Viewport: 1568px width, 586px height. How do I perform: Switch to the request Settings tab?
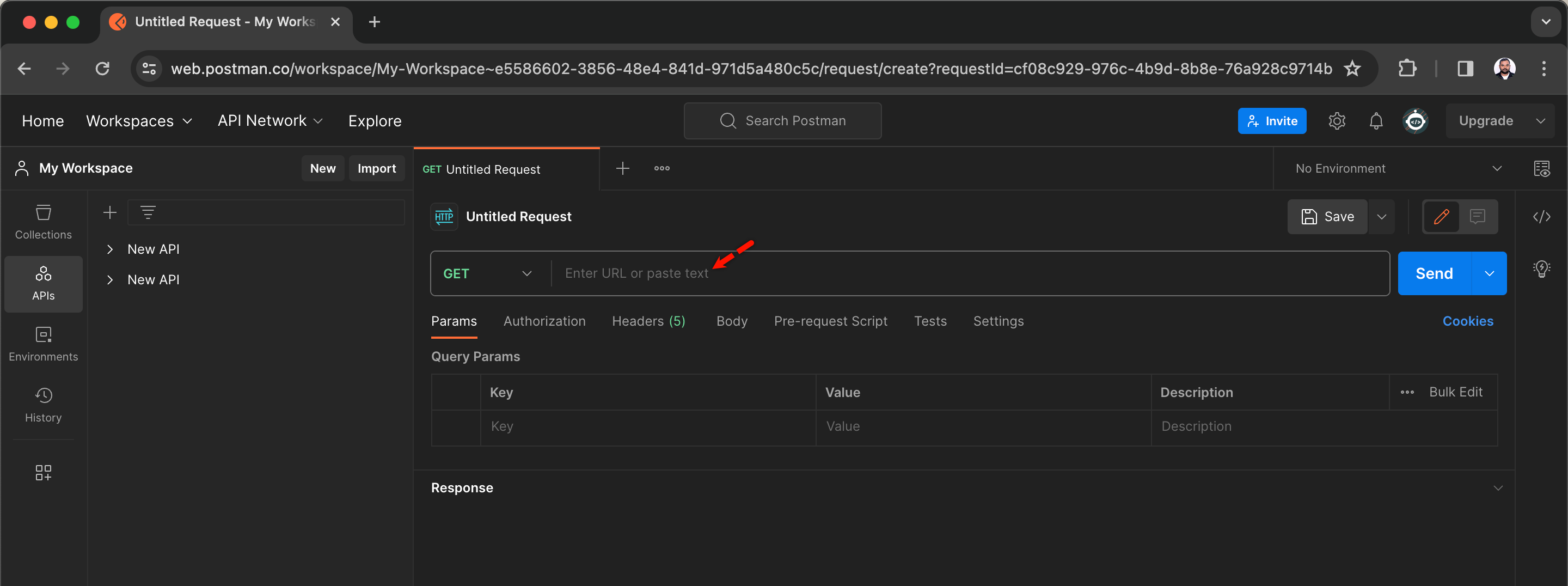(997, 321)
